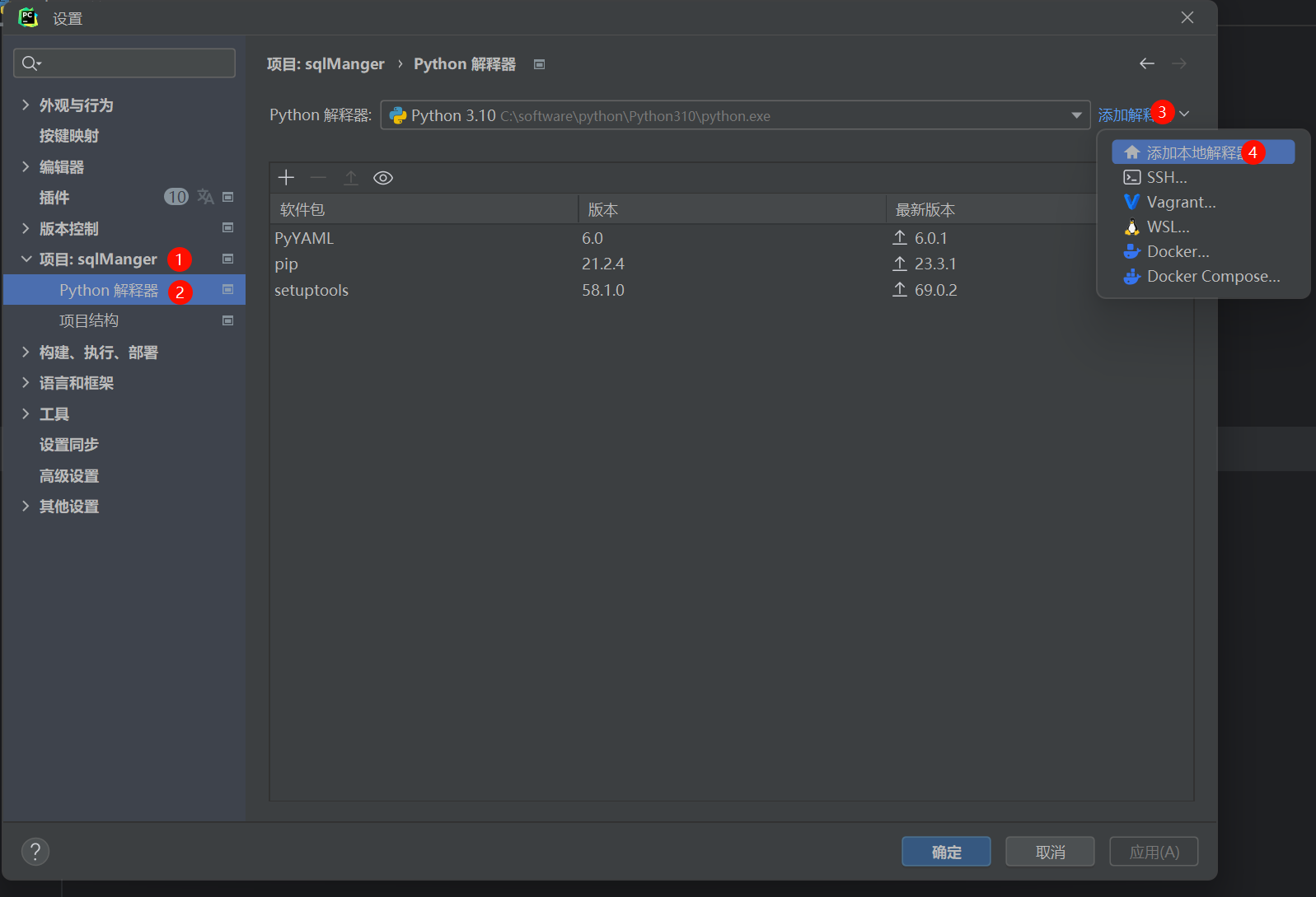Toggle the eye icon to show early releases
This screenshot has width=1316, height=897.
pos(383,178)
